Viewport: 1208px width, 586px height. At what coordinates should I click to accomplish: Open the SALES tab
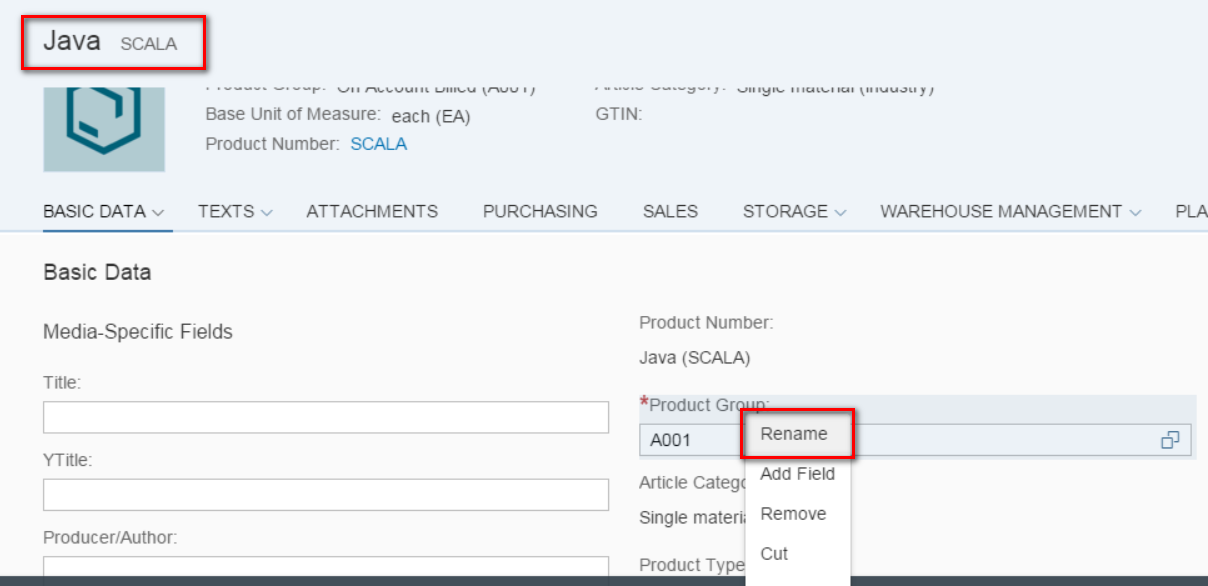670,211
